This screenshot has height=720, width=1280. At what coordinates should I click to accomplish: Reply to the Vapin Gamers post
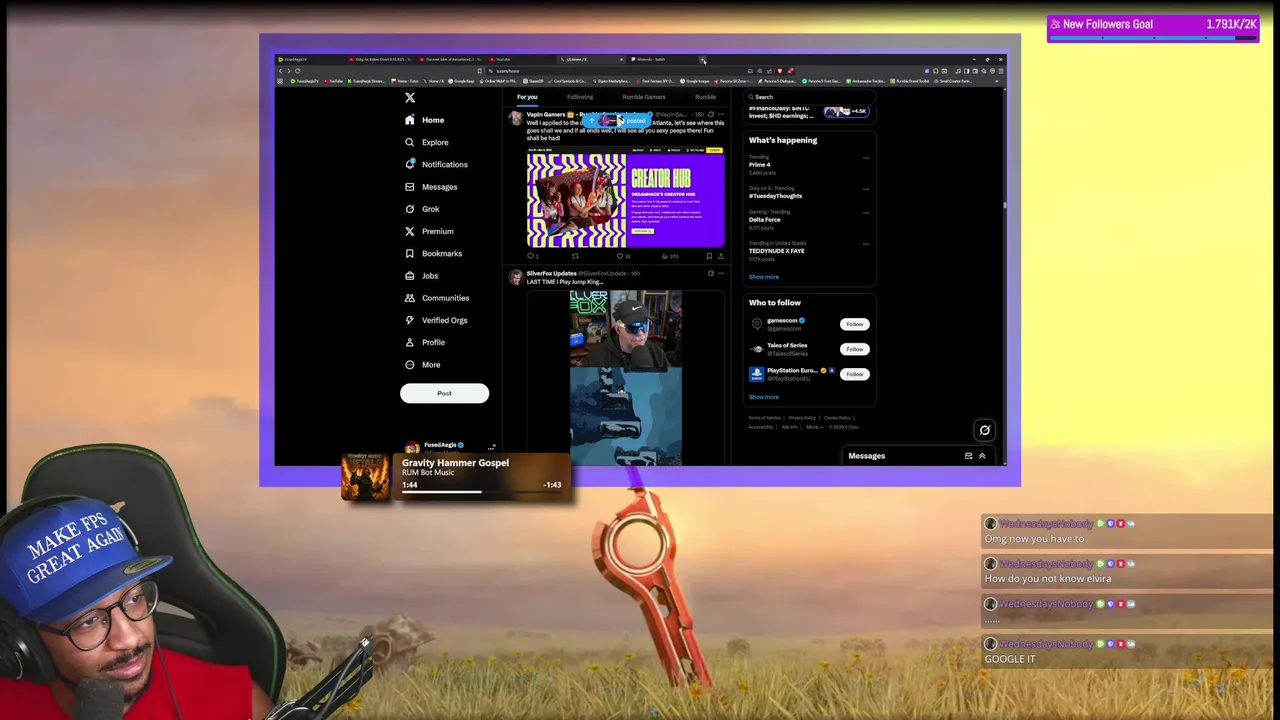[532, 256]
